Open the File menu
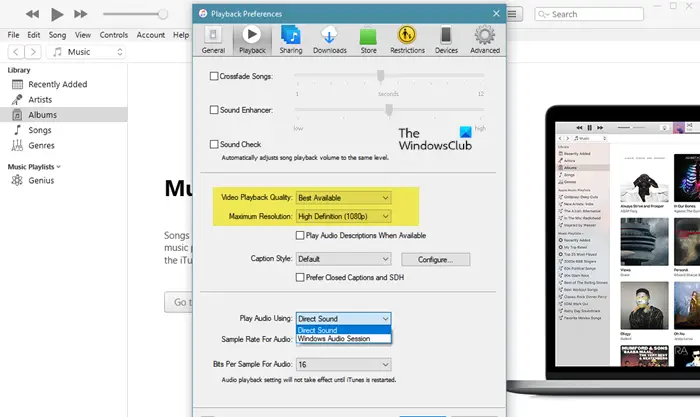 pos(13,35)
